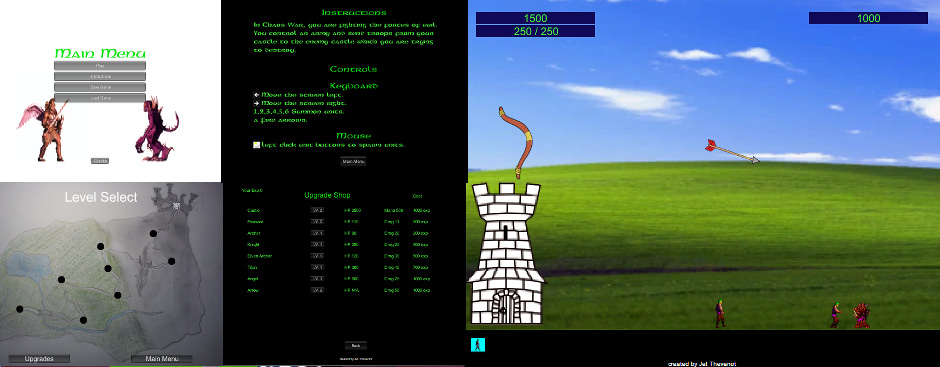Screen dimensions: 940x367
Task: Click Main Menu button on Instructions page
Action: (x=353, y=161)
